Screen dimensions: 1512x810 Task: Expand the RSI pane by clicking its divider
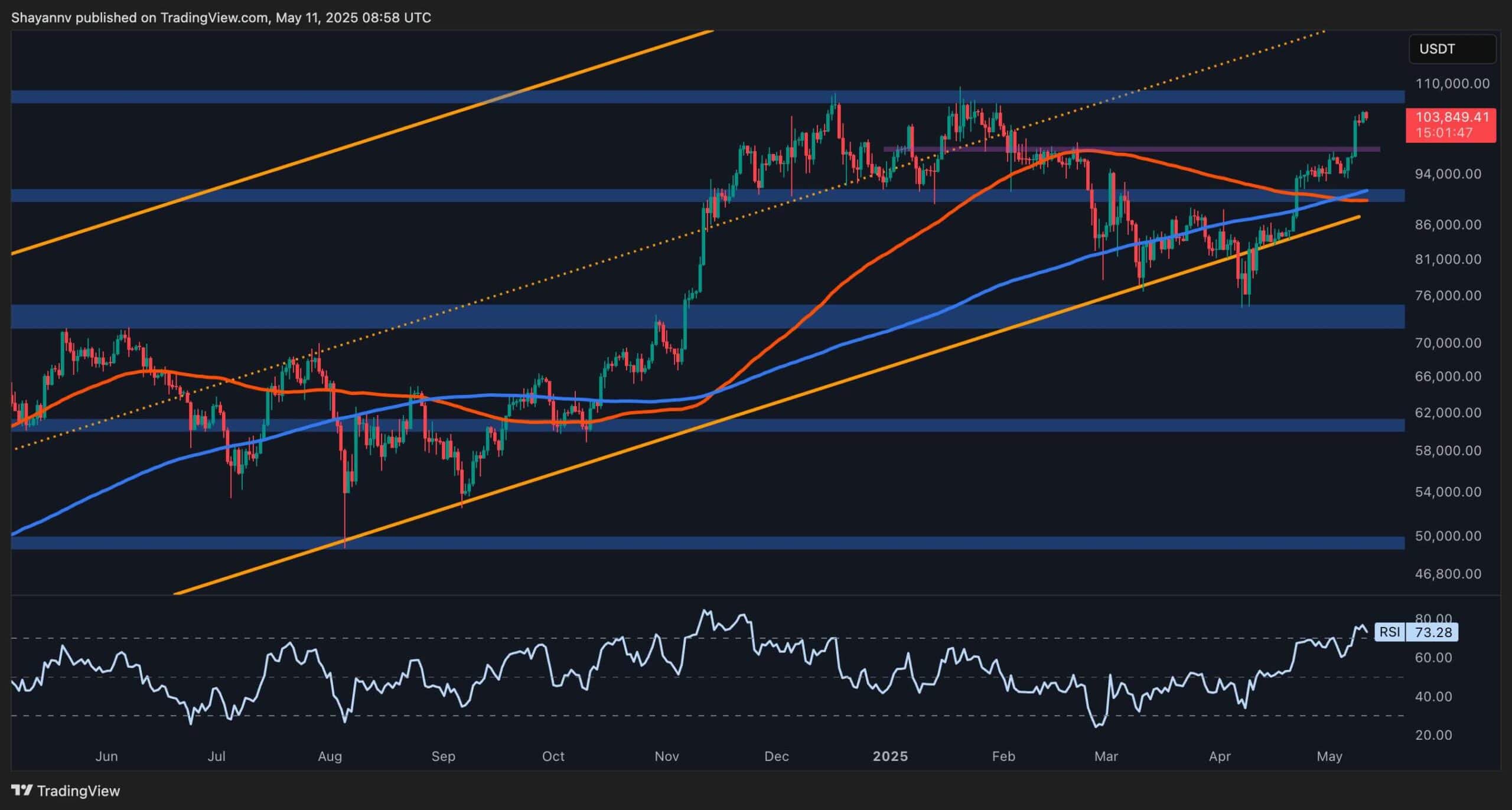(709, 611)
